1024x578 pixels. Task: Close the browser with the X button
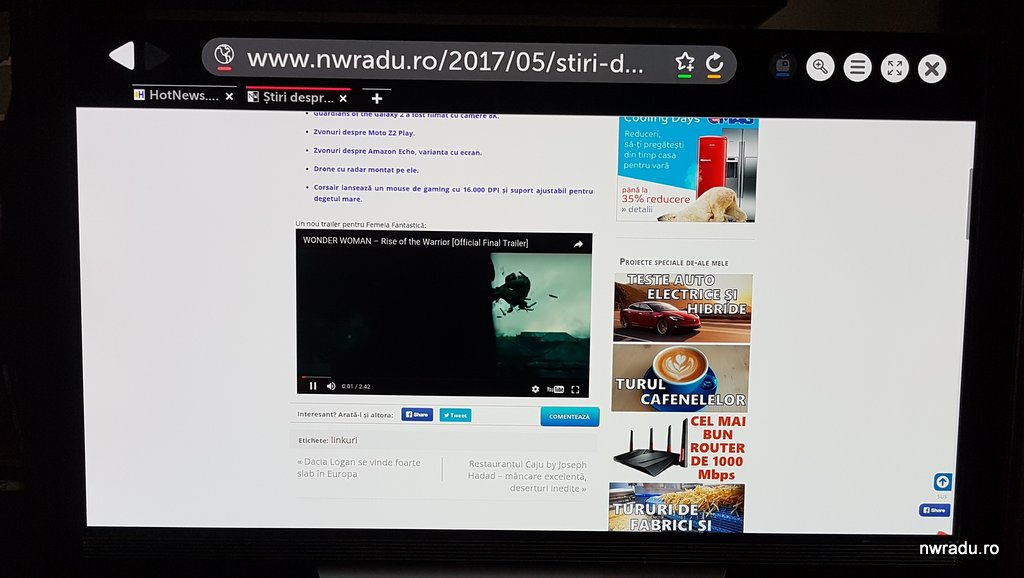pos(932,69)
